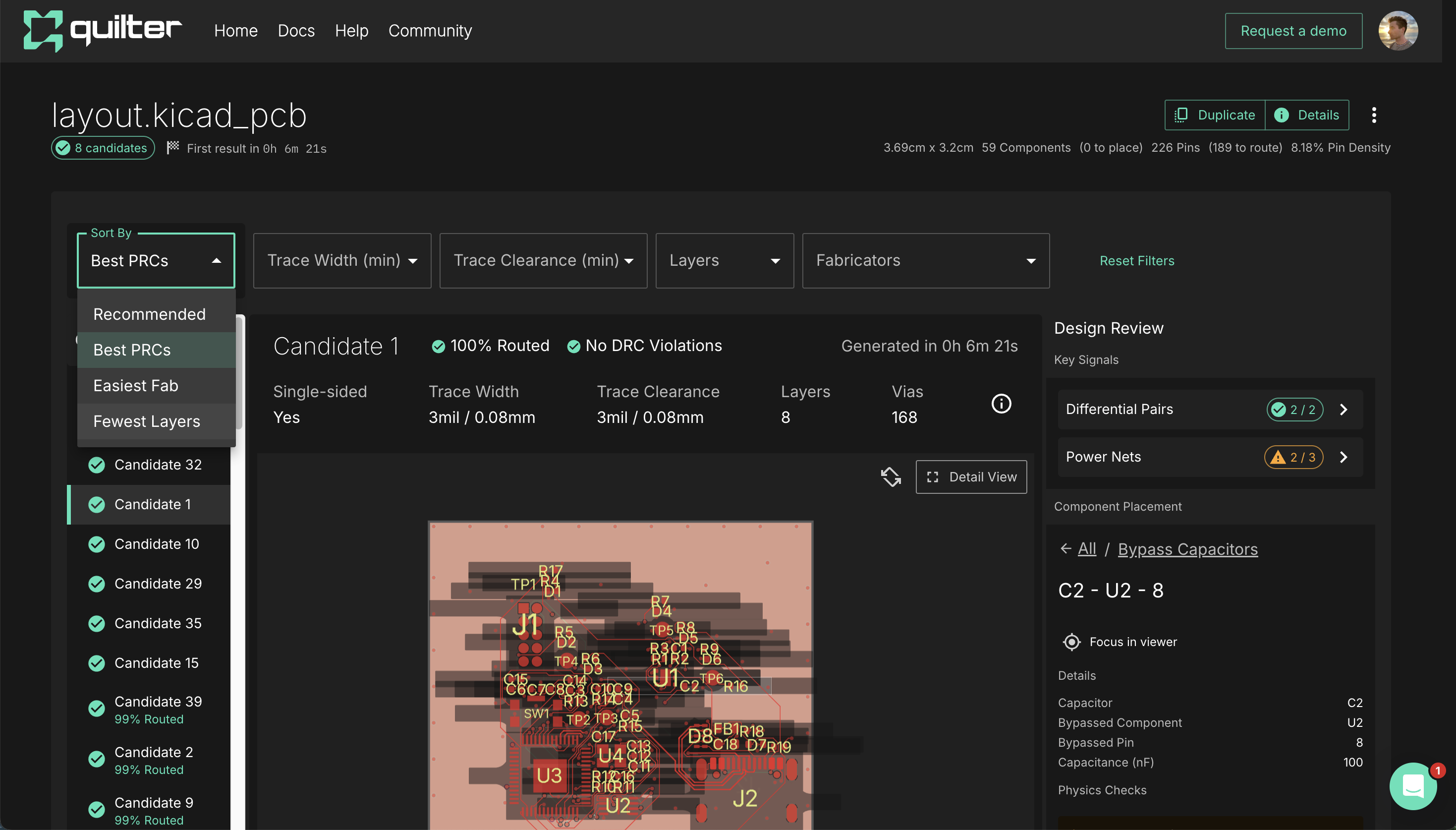Click the rotate view icon beside Detail View
Viewport: 1456px width, 830px height.
[891, 476]
